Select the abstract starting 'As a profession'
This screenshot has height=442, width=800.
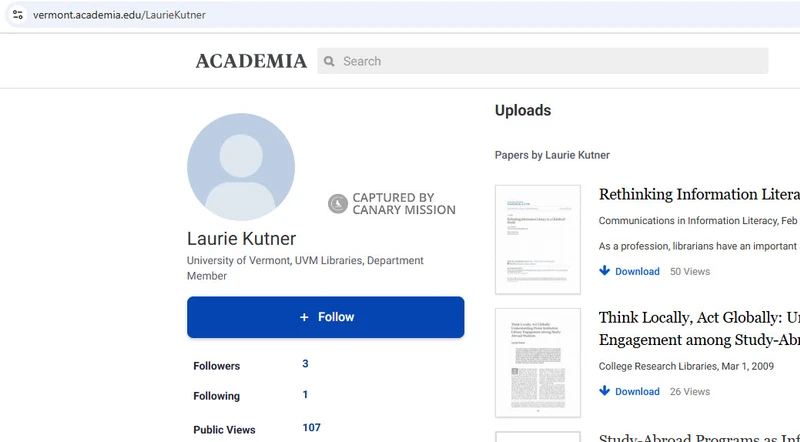[x=699, y=247]
